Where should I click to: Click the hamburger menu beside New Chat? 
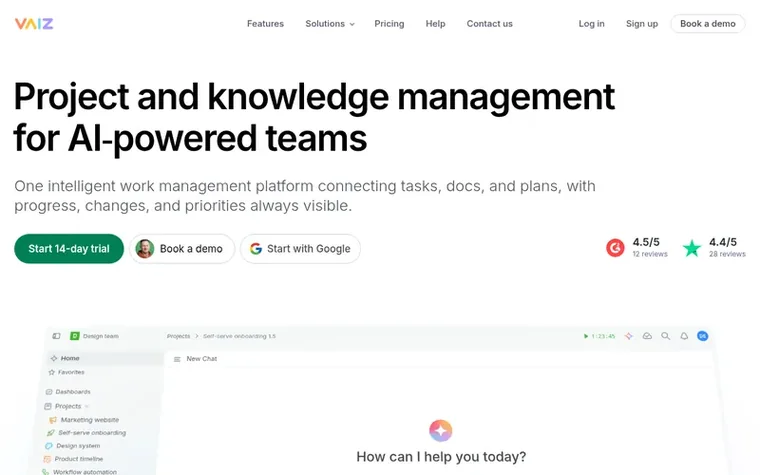tap(177, 359)
